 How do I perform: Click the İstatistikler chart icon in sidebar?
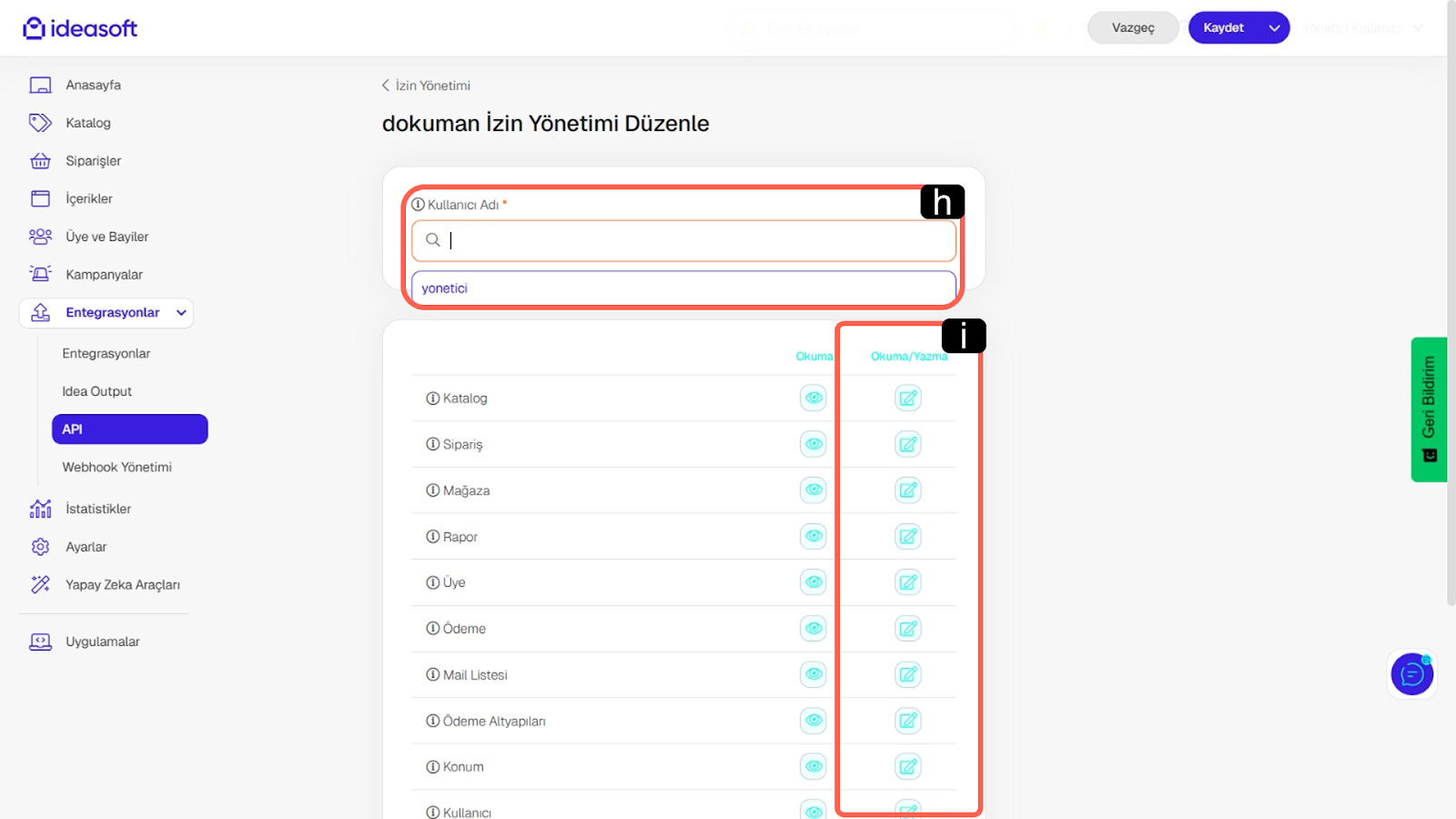[x=40, y=509]
